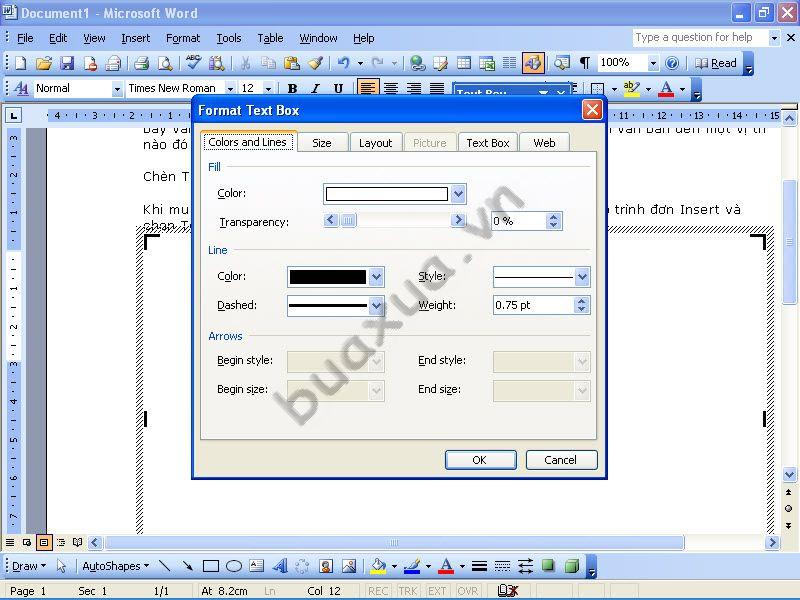The height and width of the screenshot is (600, 800).
Task: Select the Oval drawing tool
Action: point(234,566)
